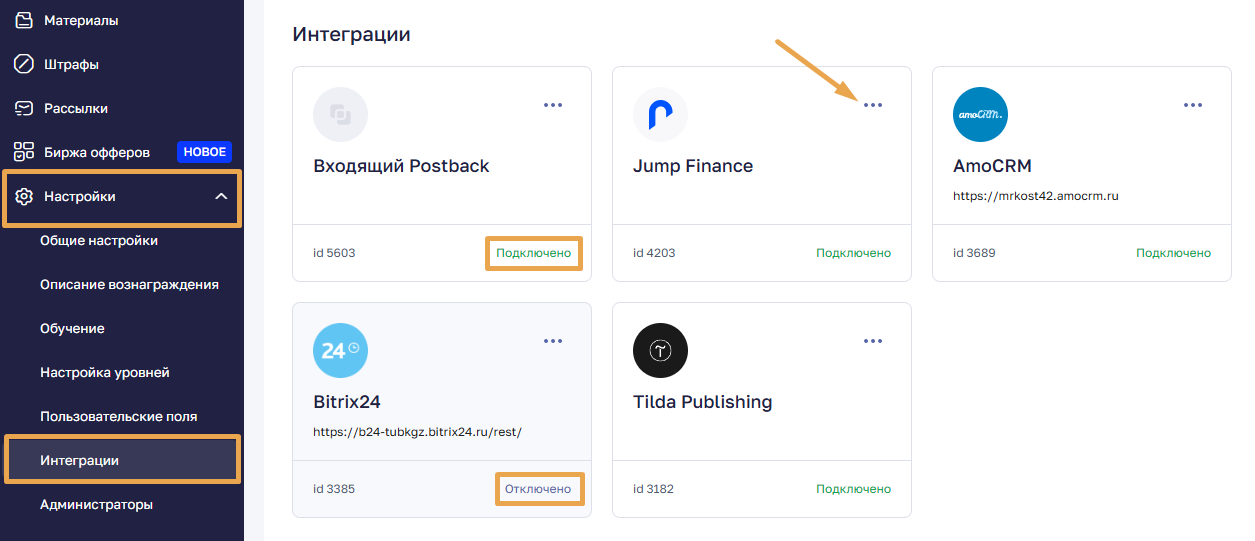Click the AmoCRM logo icon
This screenshot has height=541, width=1255.
coord(980,115)
